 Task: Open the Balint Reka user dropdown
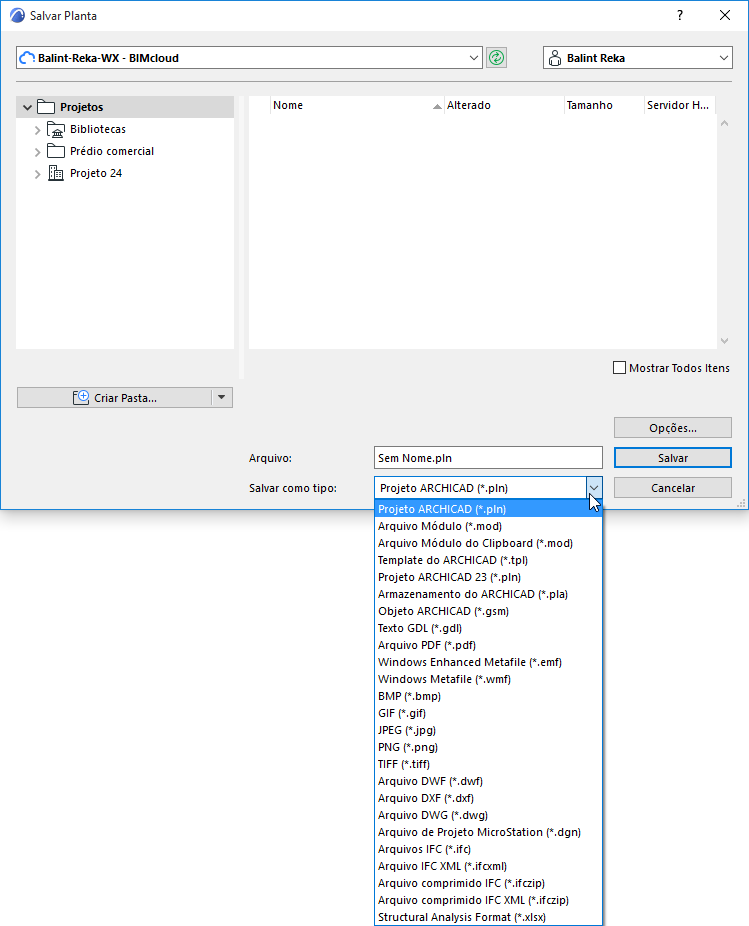tap(724, 58)
